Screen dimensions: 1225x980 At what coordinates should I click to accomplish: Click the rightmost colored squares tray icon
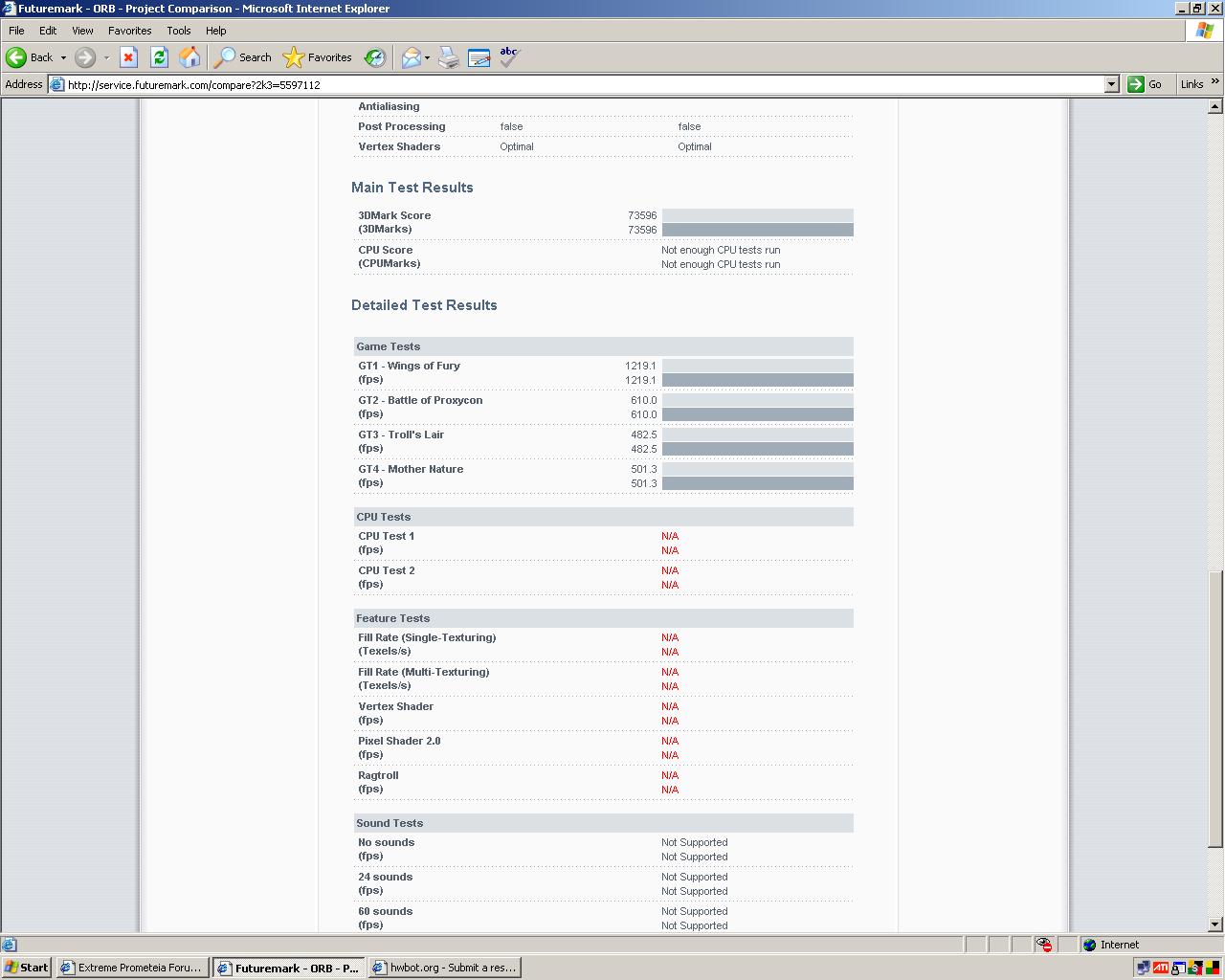[1212, 968]
